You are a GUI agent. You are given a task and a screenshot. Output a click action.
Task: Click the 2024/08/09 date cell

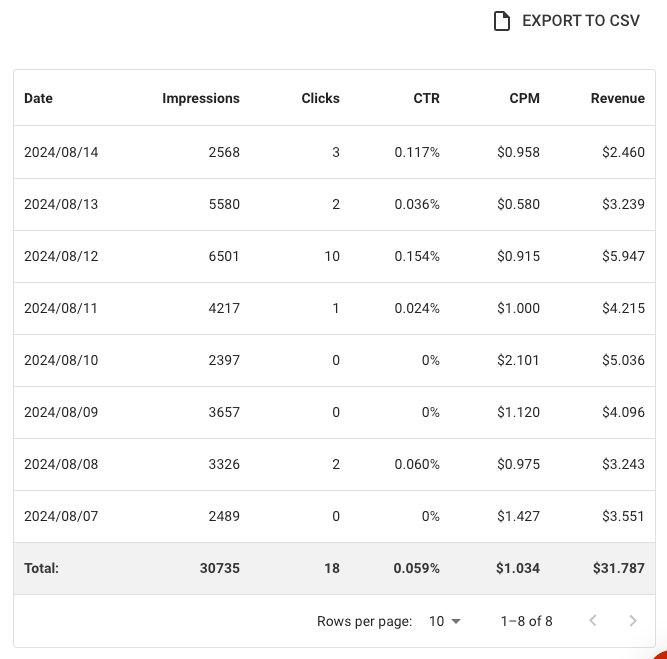point(61,412)
